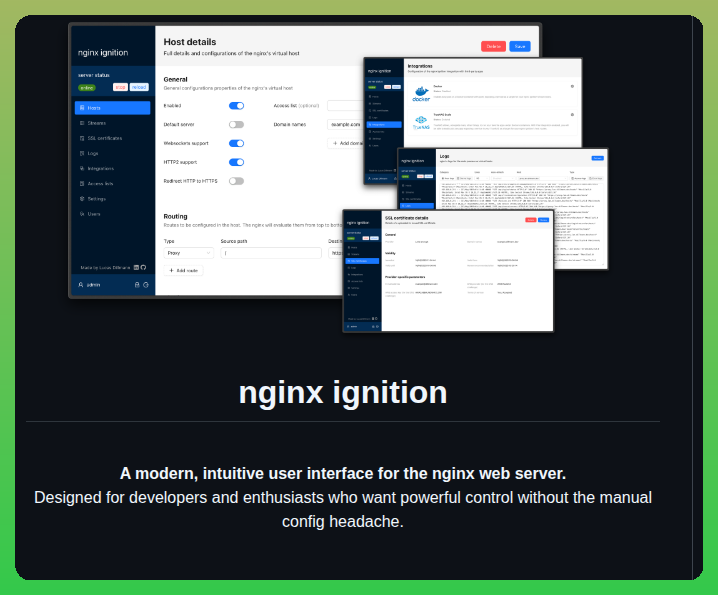Click 'A modern, intuitive user interface' tagline
The width and height of the screenshot is (718, 595).
click(343, 474)
